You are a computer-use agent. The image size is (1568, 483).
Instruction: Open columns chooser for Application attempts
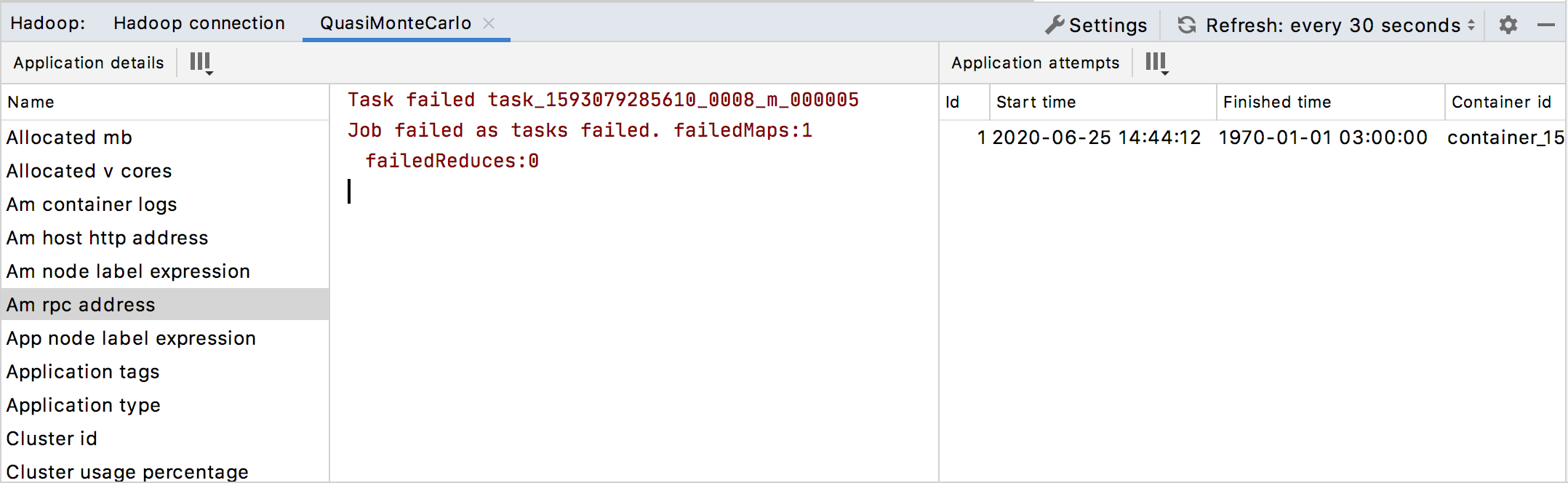[x=1156, y=63]
